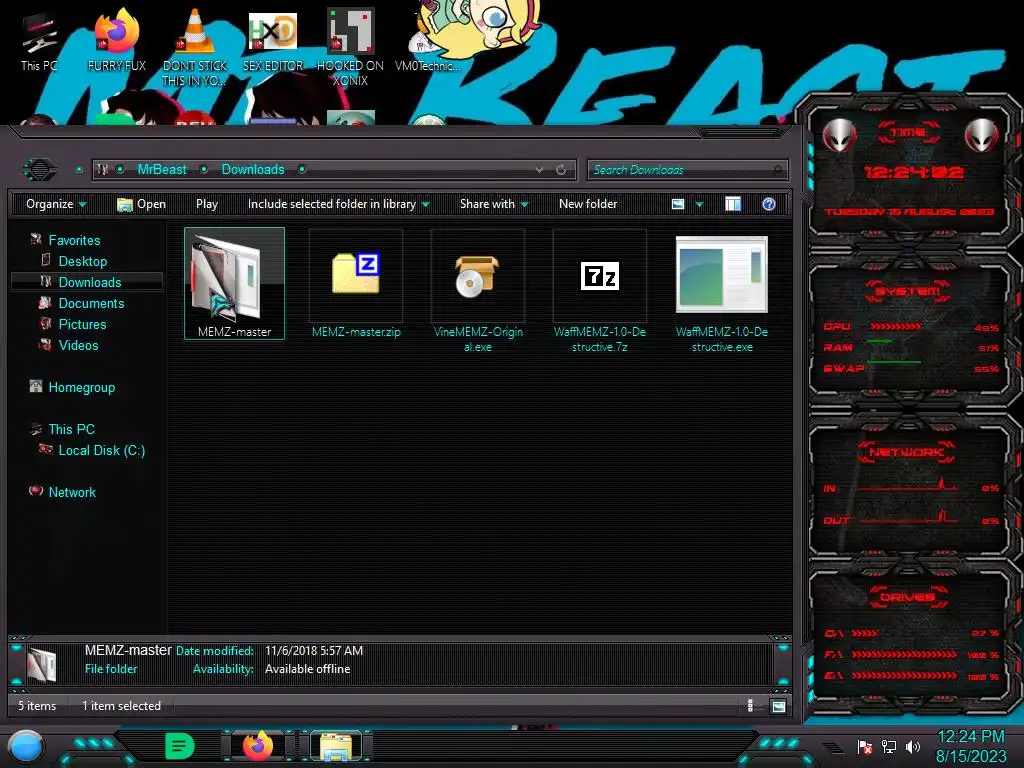This screenshot has width=1024, height=768.
Task: Click Downloads in the address breadcrumb
Action: click(x=253, y=170)
